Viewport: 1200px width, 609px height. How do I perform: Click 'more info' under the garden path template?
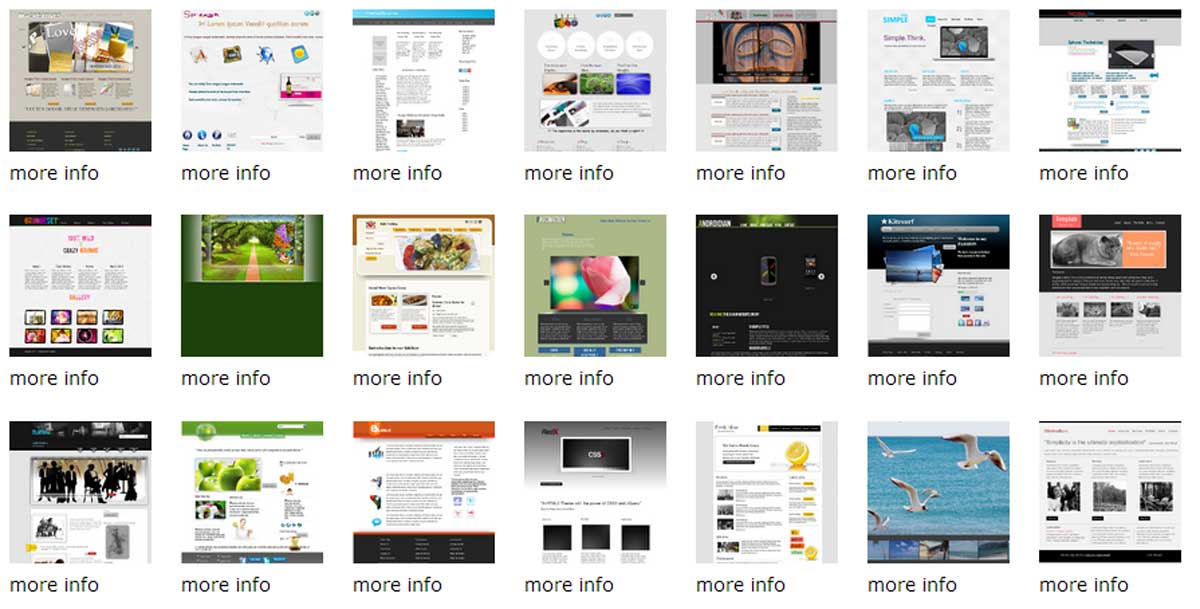click(x=226, y=378)
